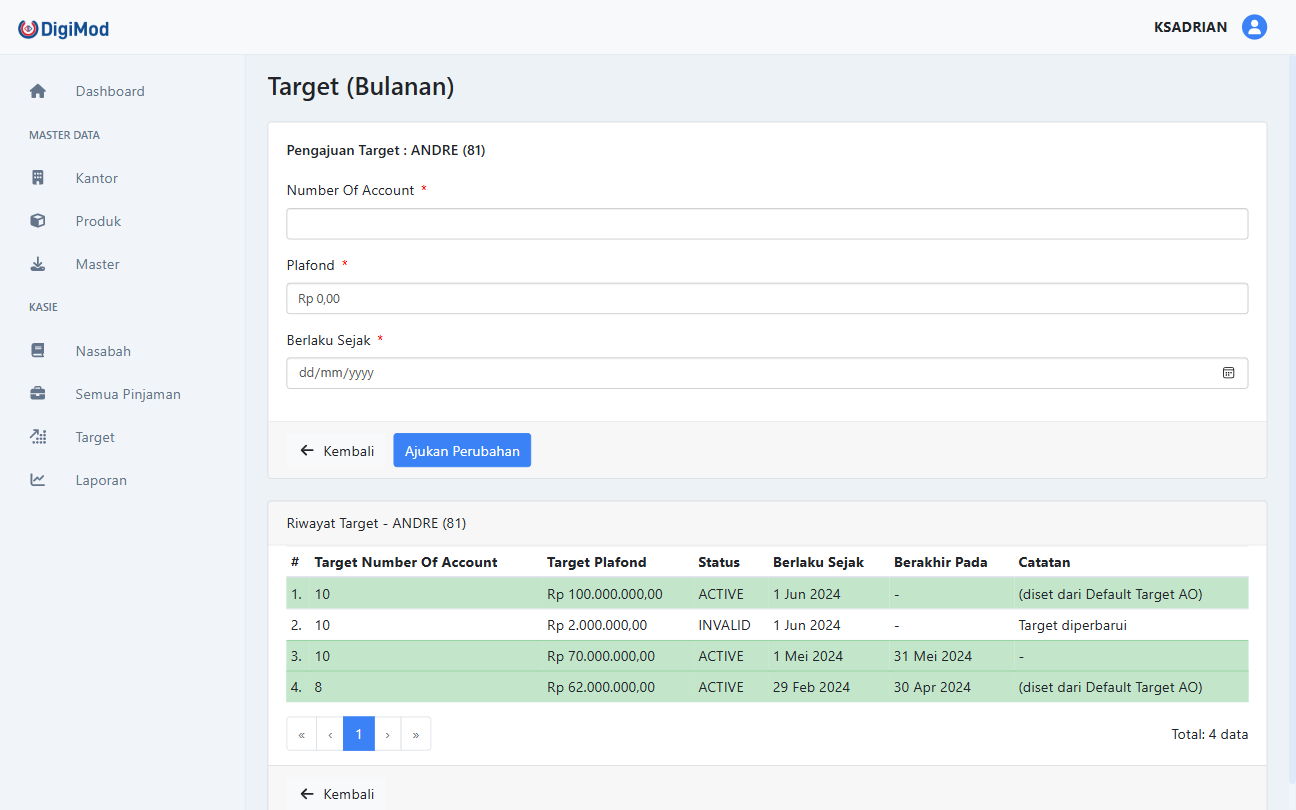Open Dashboard using the home icon
The image size is (1296, 810).
[x=37, y=90]
